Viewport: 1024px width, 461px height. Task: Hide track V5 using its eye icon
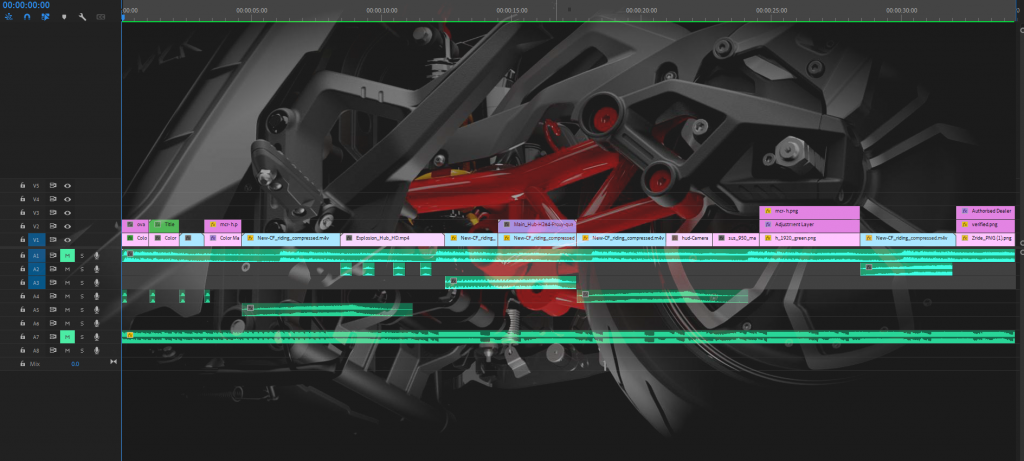pyautogui.click(x=67, y=186)
